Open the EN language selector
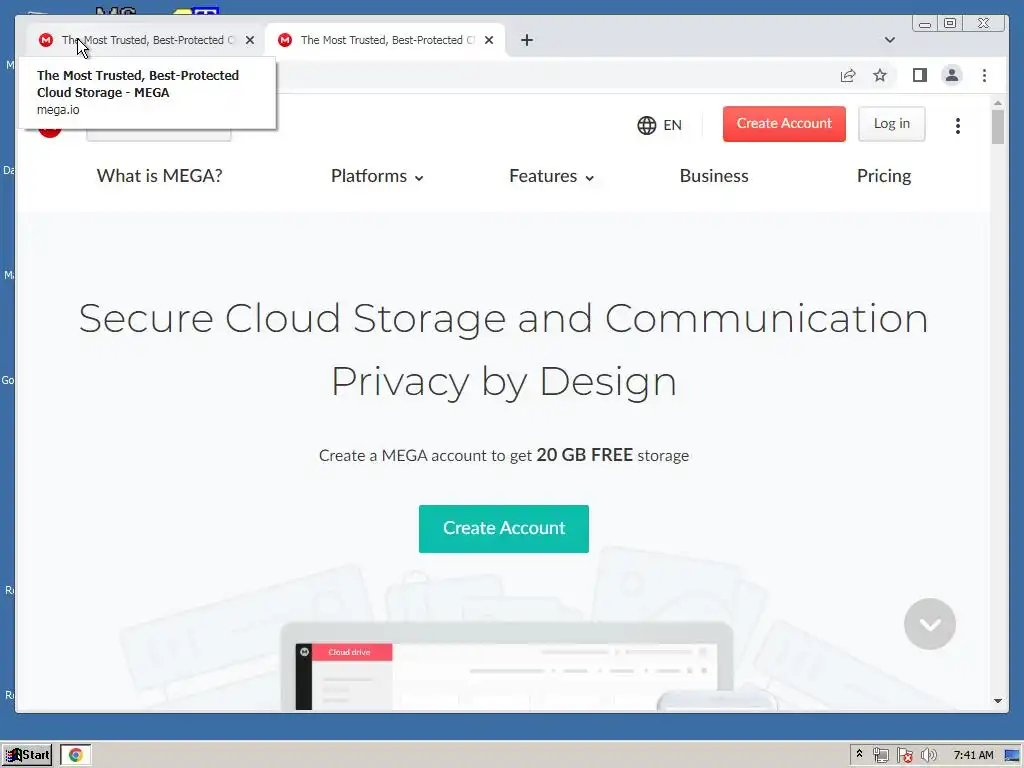Image resolution: width=1024 pixels, height=768 pixels. (x=660, y=125)
